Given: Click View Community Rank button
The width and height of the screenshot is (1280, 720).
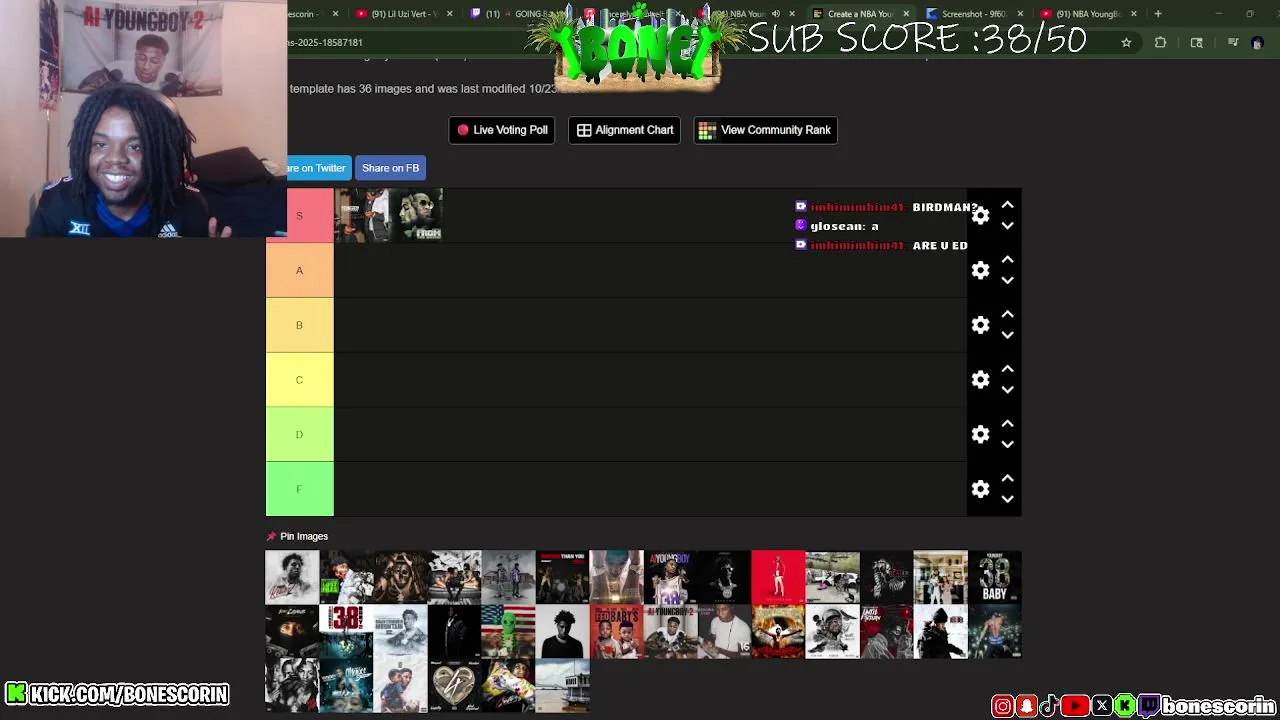Looking at the screenshot, I should [765, 130].
